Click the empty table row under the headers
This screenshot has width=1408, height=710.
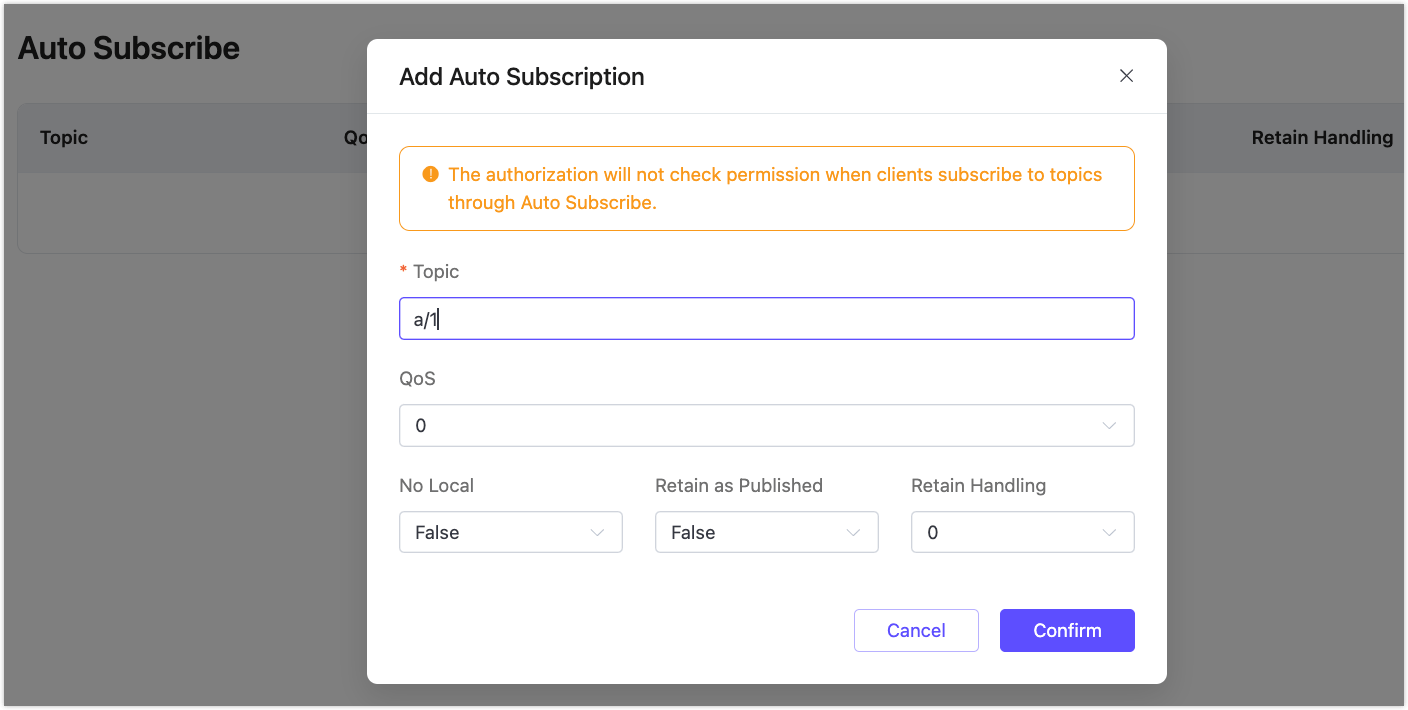180,213
